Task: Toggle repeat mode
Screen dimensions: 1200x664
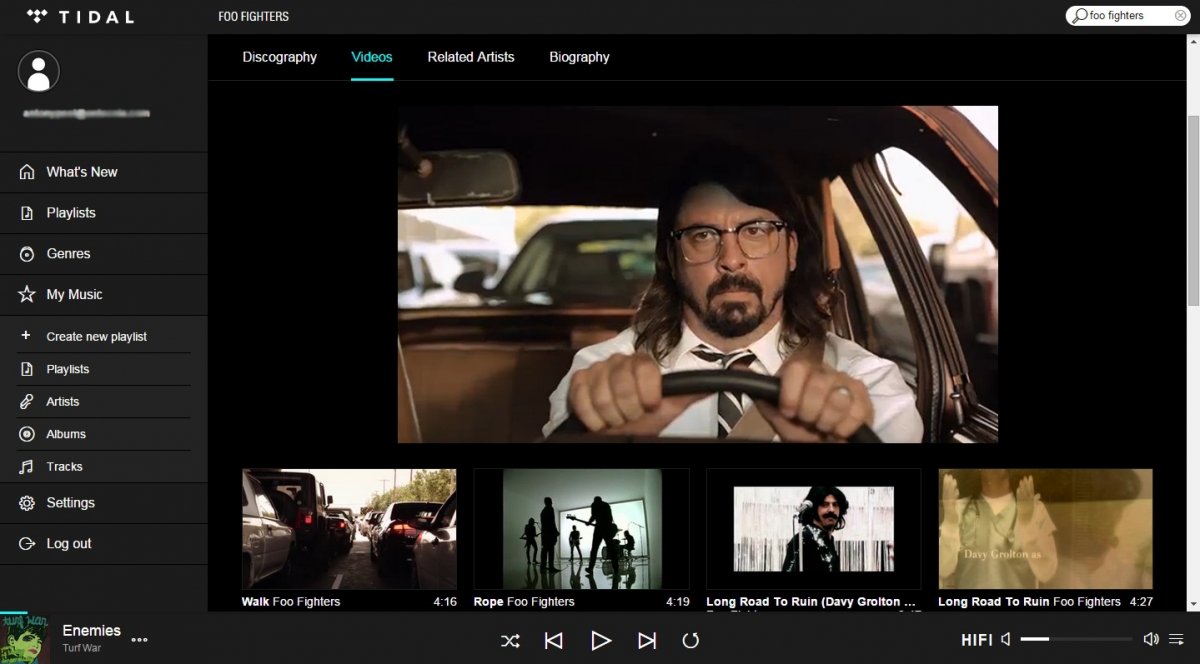Action: coord(690,641)
